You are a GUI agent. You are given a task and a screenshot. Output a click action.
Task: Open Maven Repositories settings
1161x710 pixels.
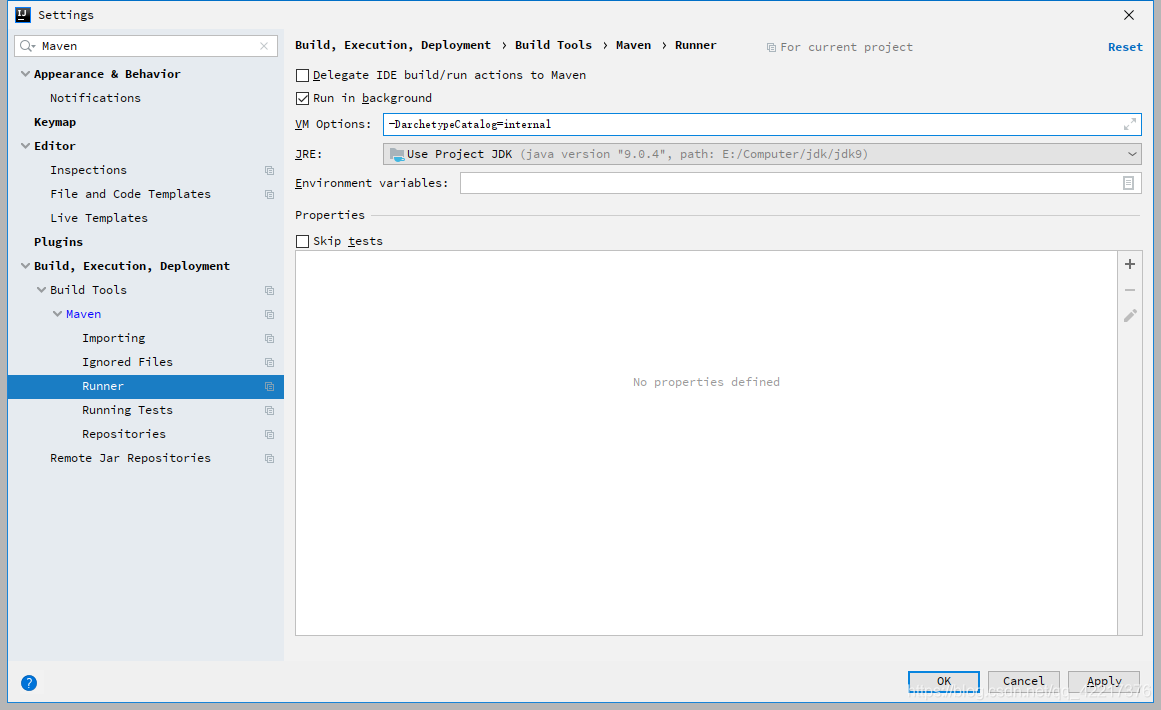point(124,434)
